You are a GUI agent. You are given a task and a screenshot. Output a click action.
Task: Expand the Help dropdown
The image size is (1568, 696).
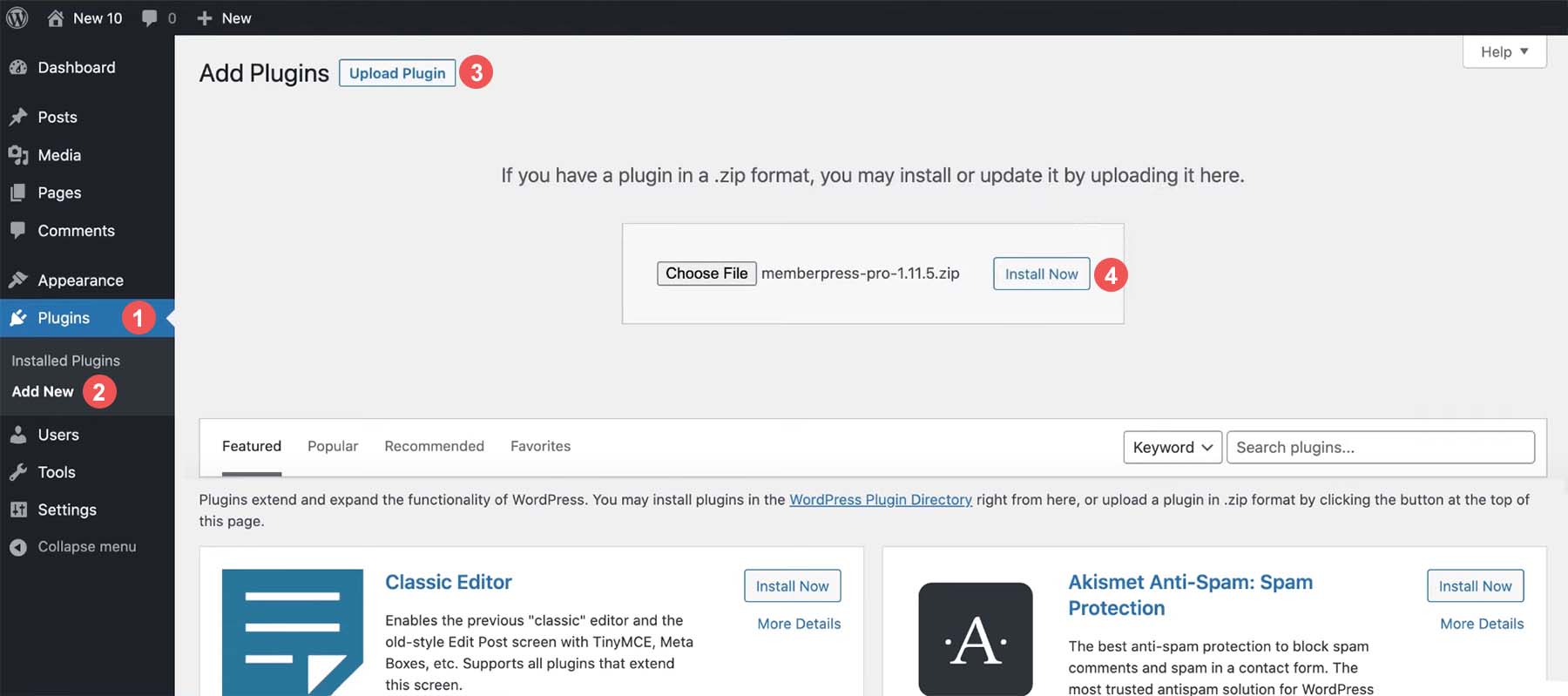pyautogui.click(x=1504, y=51)
